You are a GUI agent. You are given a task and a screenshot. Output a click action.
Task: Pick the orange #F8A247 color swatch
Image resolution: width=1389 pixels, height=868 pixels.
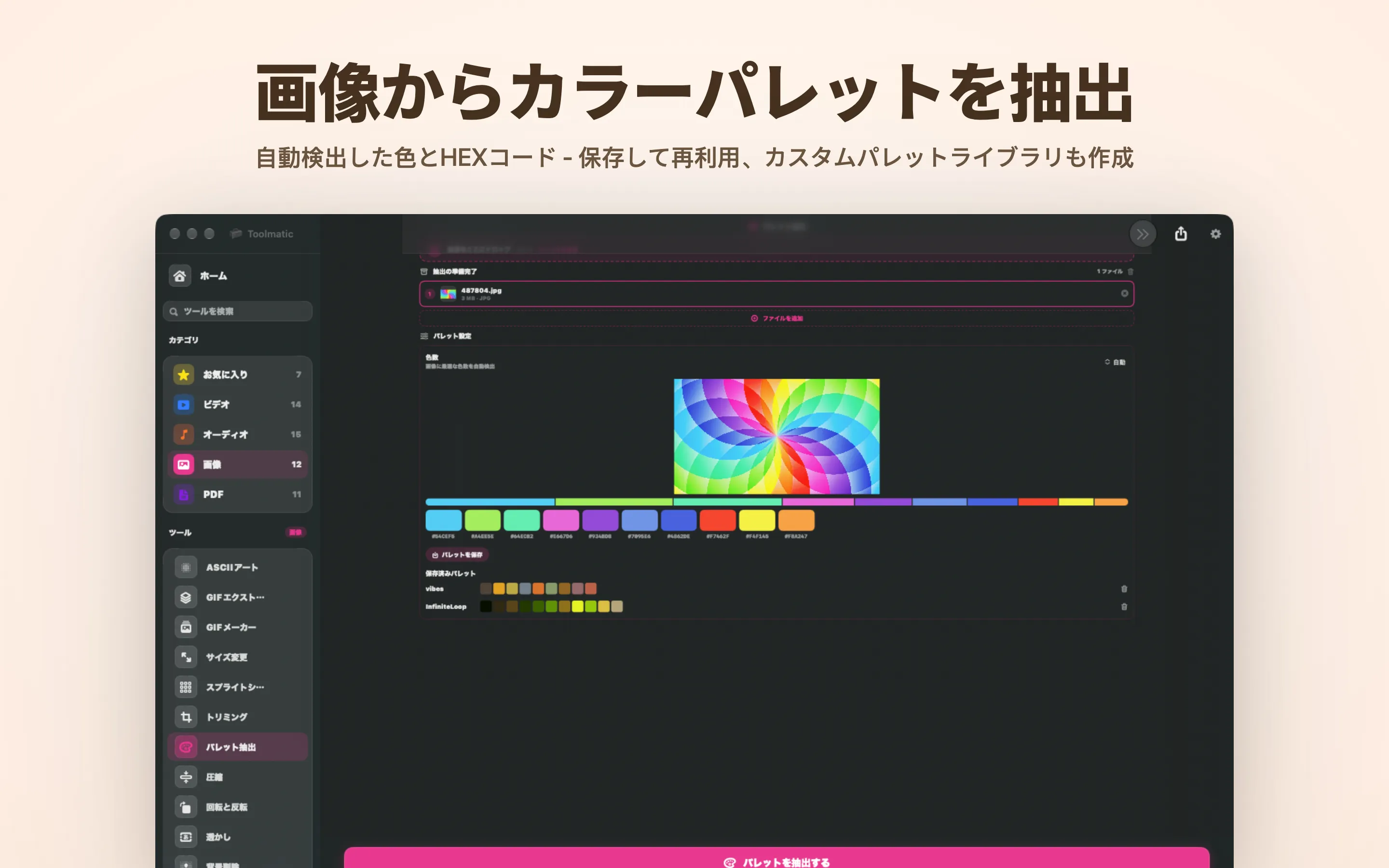[x=796, y=520]
